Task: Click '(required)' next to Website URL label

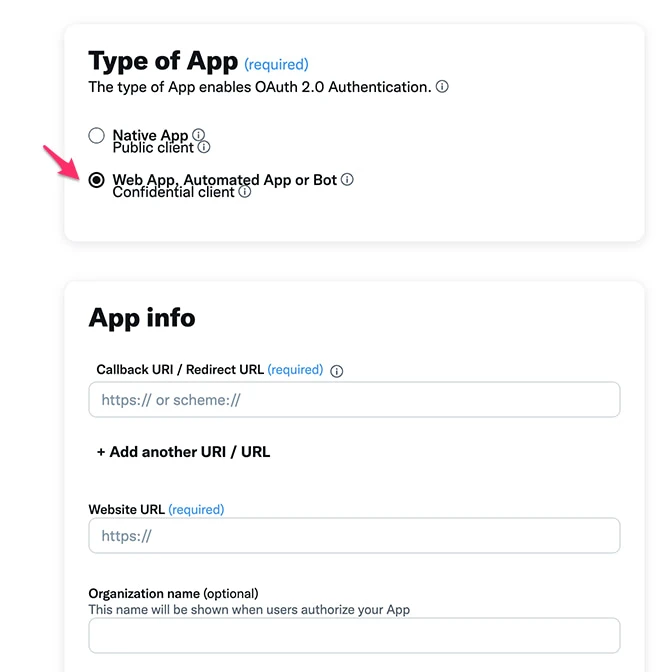Action: (196, 510)
